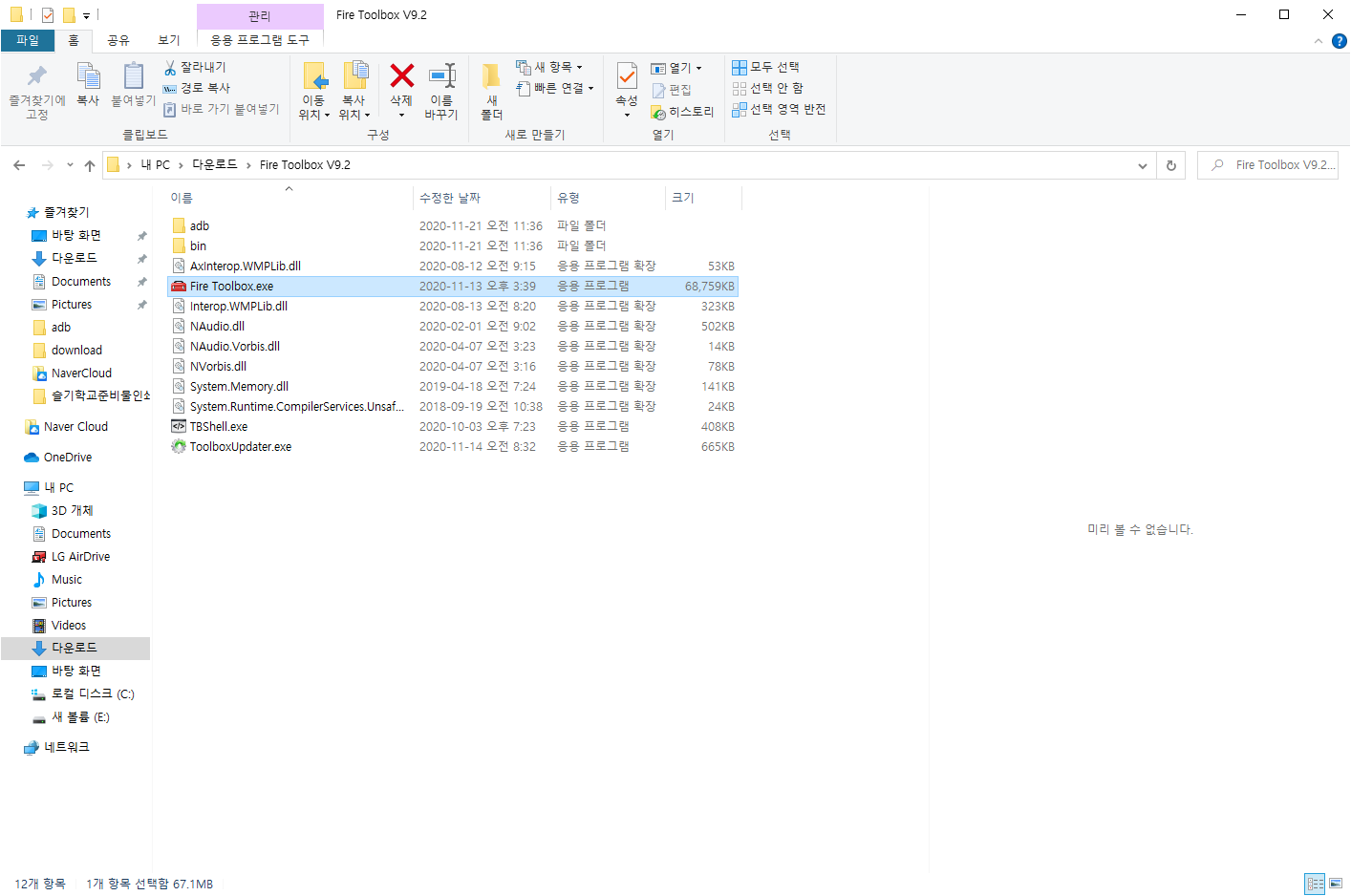
Task: Go back with the left arrow
Action: coord(19,165)
